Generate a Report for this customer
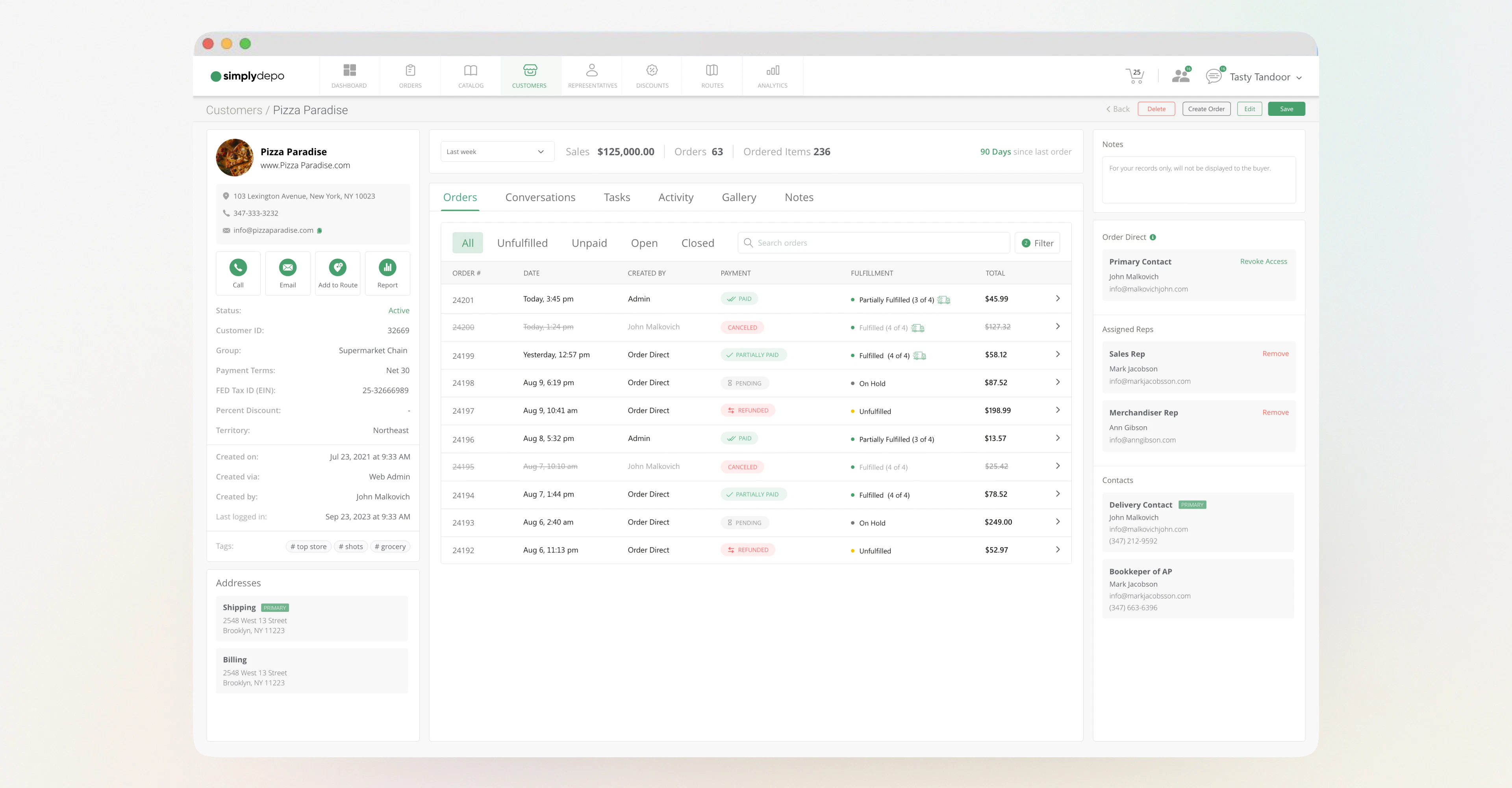The image size is (1512, 788). pos(387,273)
